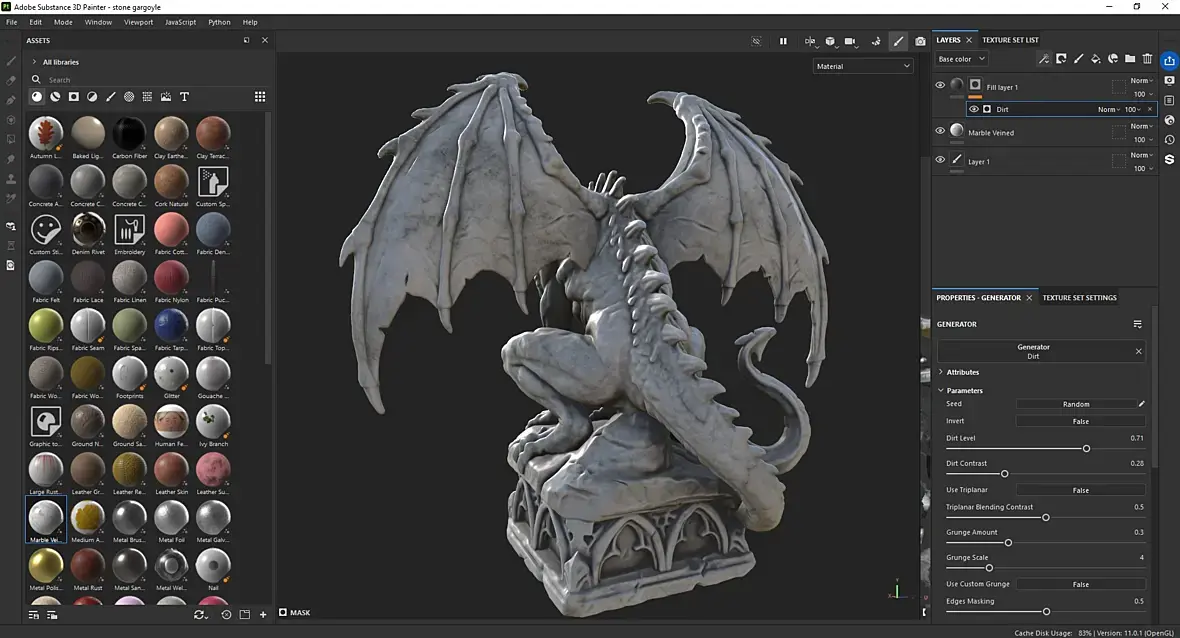
Task: Open the camera screenshot icon in viewport toolbar
Action: (920, 41)
